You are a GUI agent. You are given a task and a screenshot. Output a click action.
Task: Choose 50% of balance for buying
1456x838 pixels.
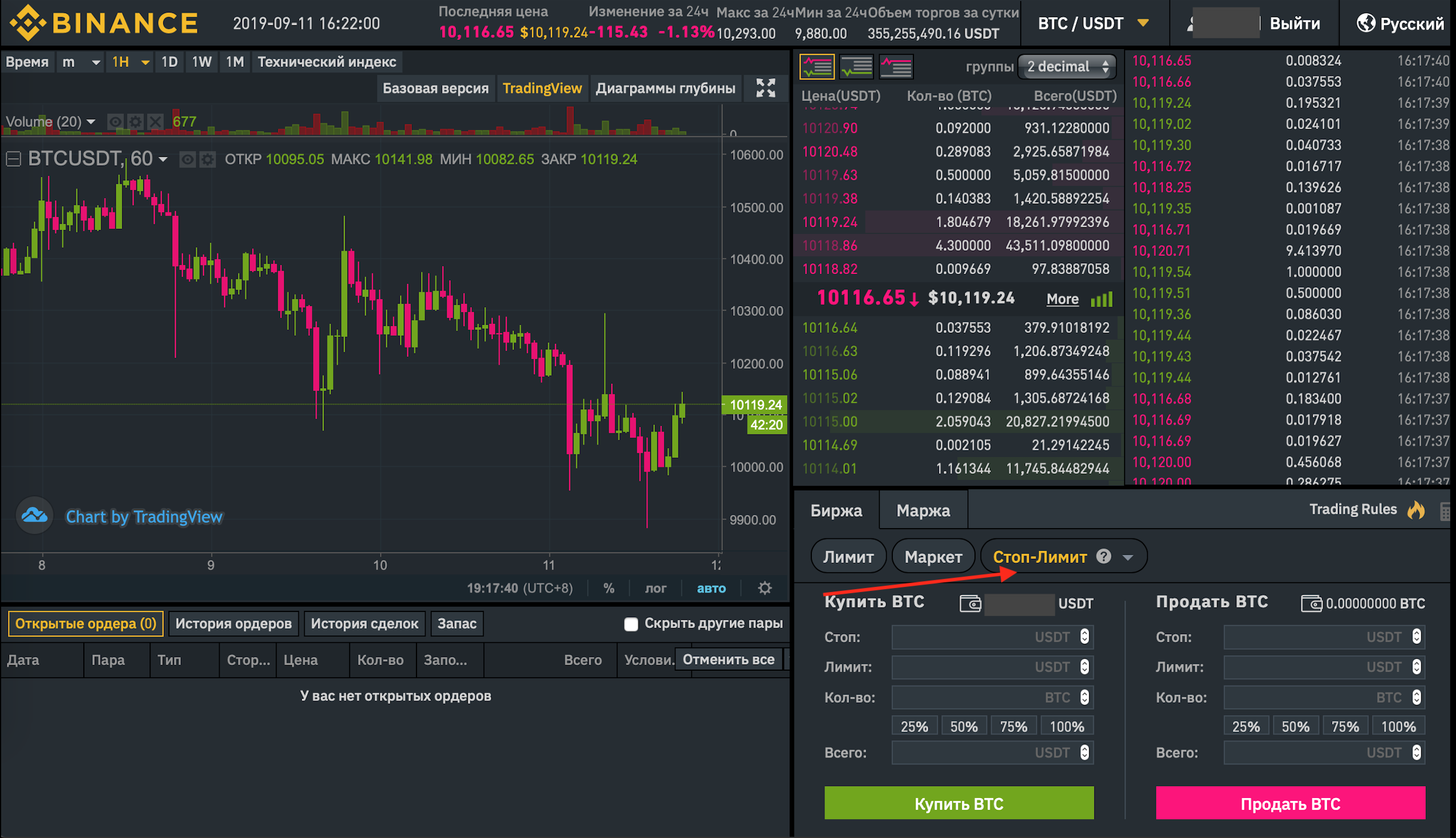964,726
